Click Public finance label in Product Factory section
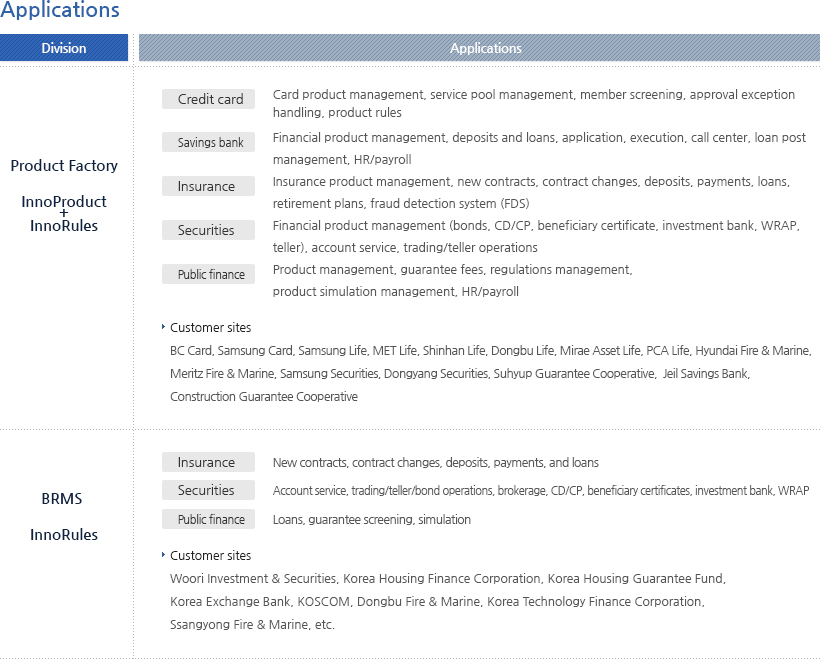The height and width of the screenshot is (659, 820). tap(209, 274)
